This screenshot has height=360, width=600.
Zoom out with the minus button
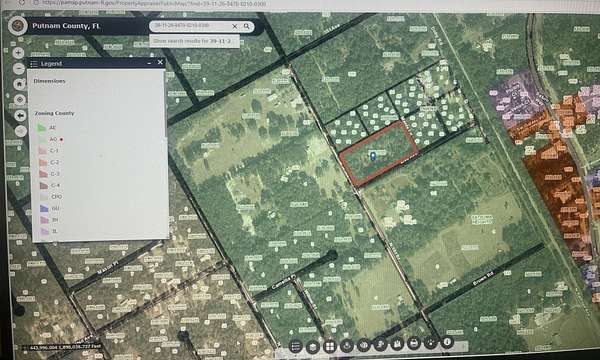pyautogui.click(x=19, y=68)
